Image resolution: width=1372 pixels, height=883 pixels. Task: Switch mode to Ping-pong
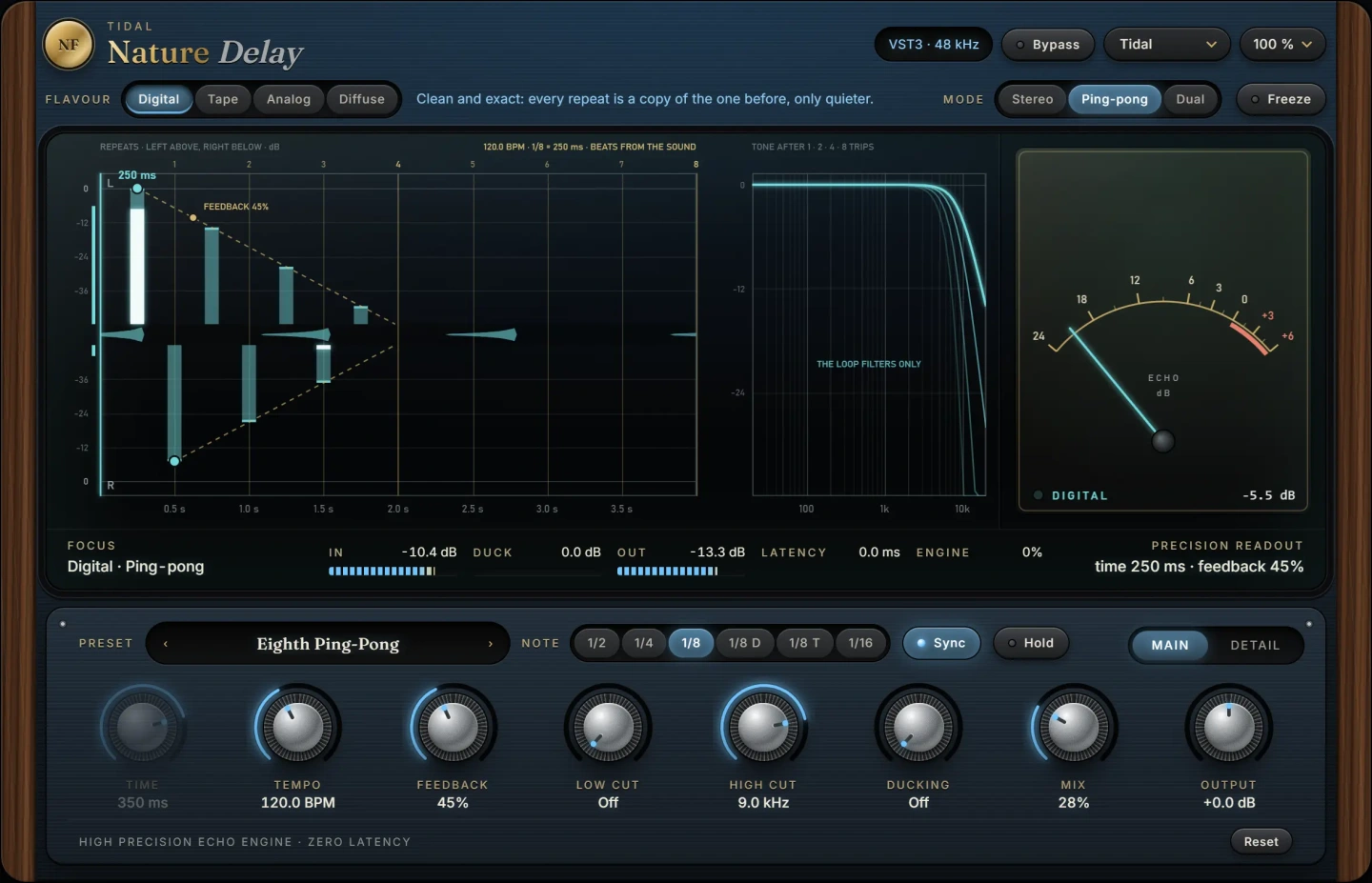[1114, 99]
